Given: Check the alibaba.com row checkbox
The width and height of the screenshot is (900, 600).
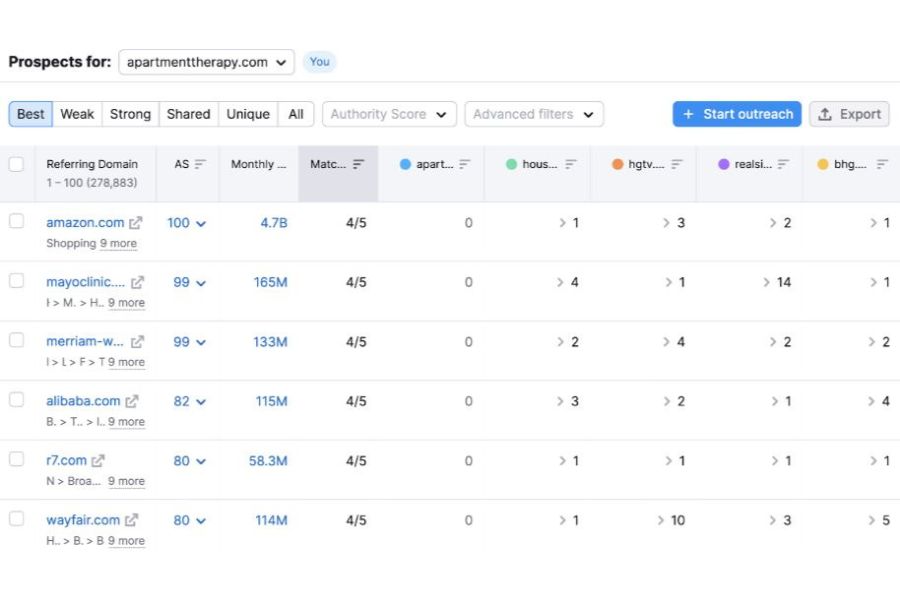Looking at the screenshot, I should coord(17,400).
